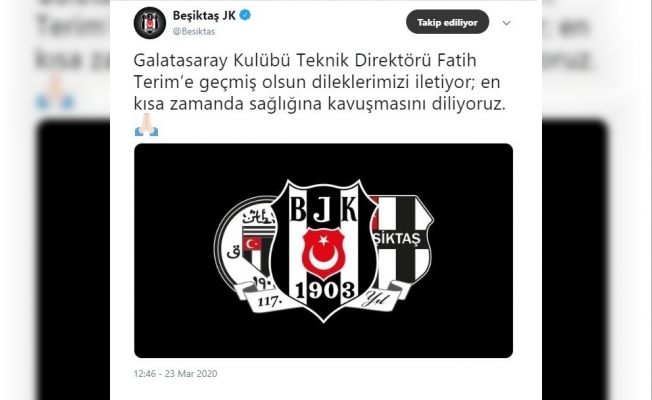
Task: Click the central BJK 1903 crest
Action: [x=324, y=250]
